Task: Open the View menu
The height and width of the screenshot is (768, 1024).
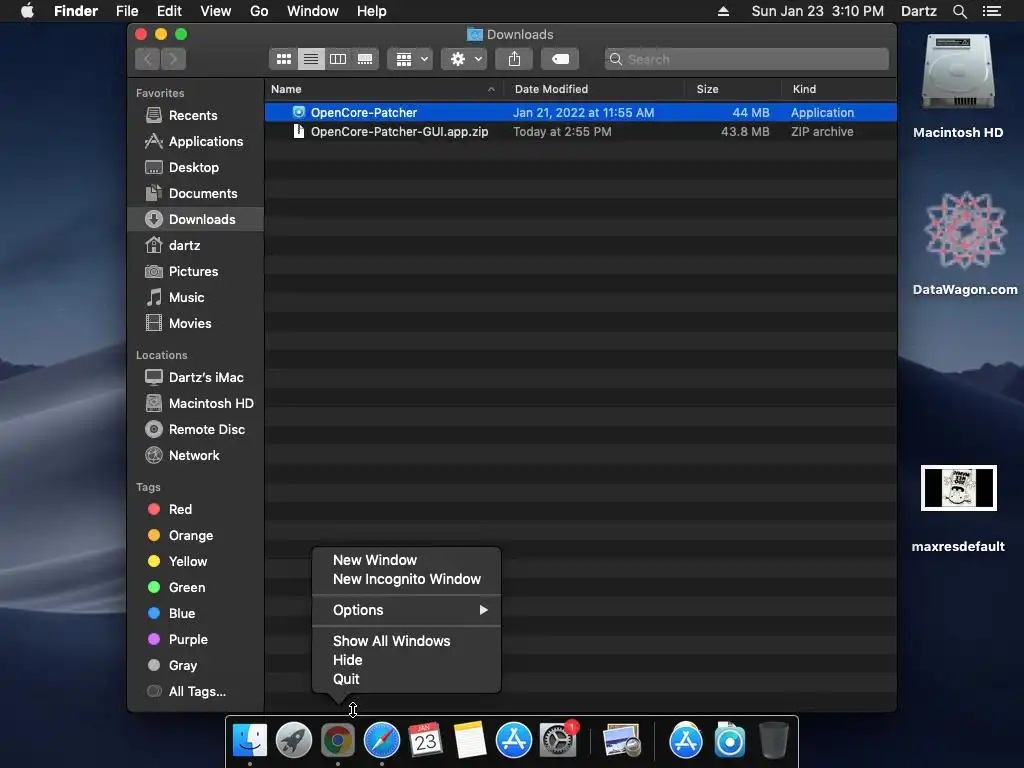Action: click(x=216, y=11)
